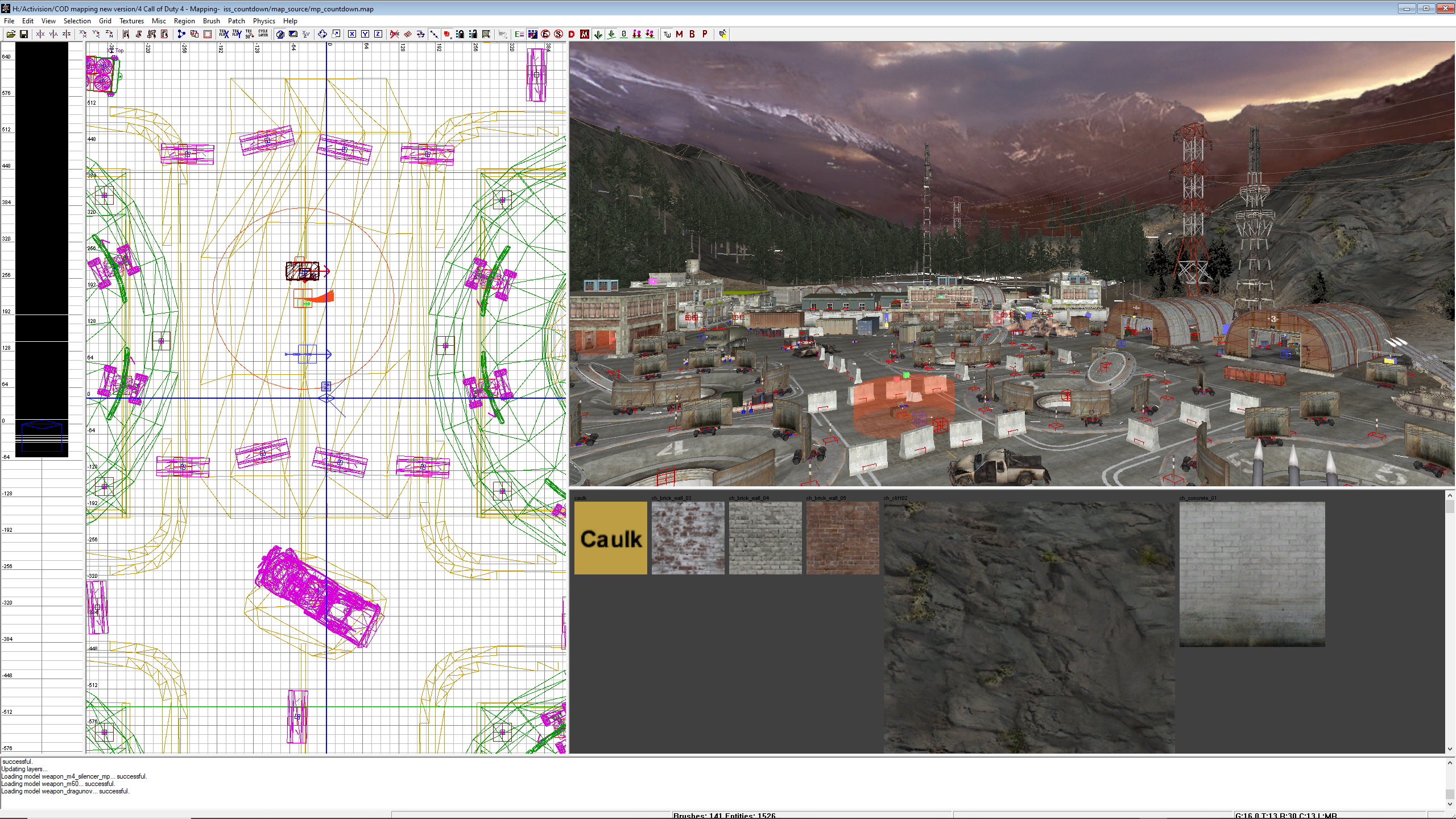The width and height of the screenshot is (1456, 819).
Task: Switch 2D view to Y axis
Action: point(365,34)
